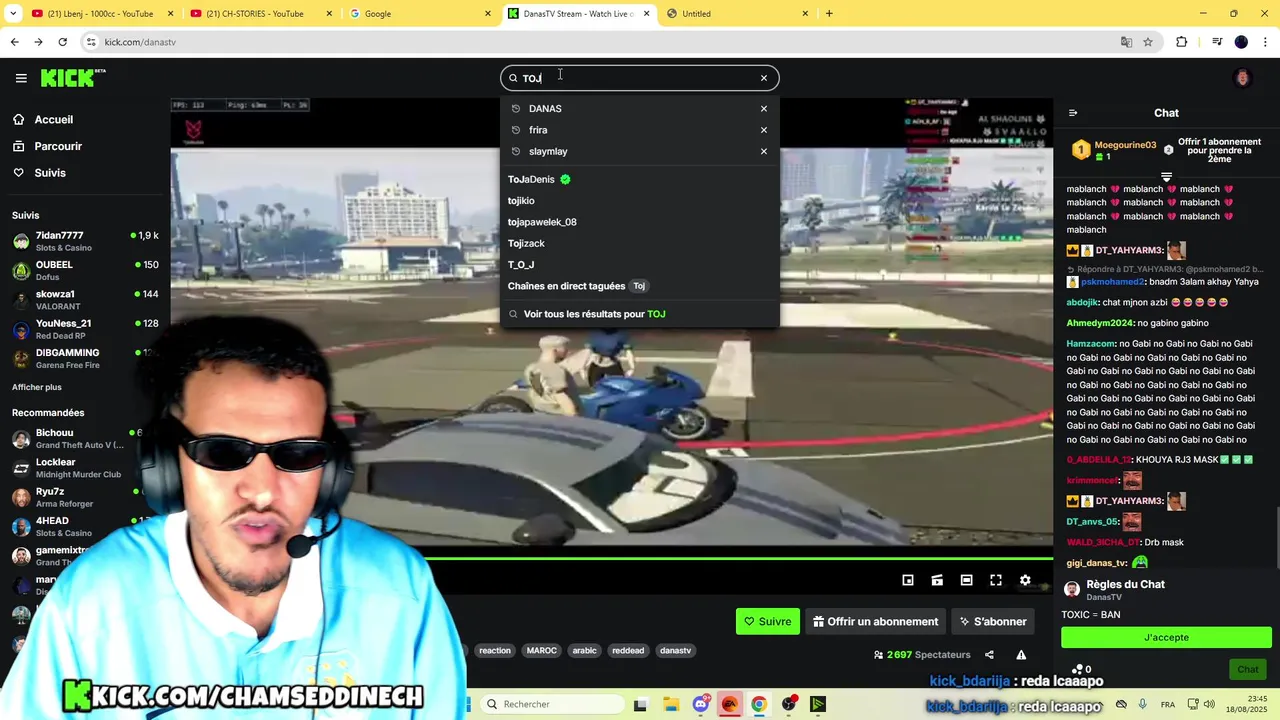
Task: Open the skowza1 followed channel
Action: pyautogui.click(x=85, y=299)
